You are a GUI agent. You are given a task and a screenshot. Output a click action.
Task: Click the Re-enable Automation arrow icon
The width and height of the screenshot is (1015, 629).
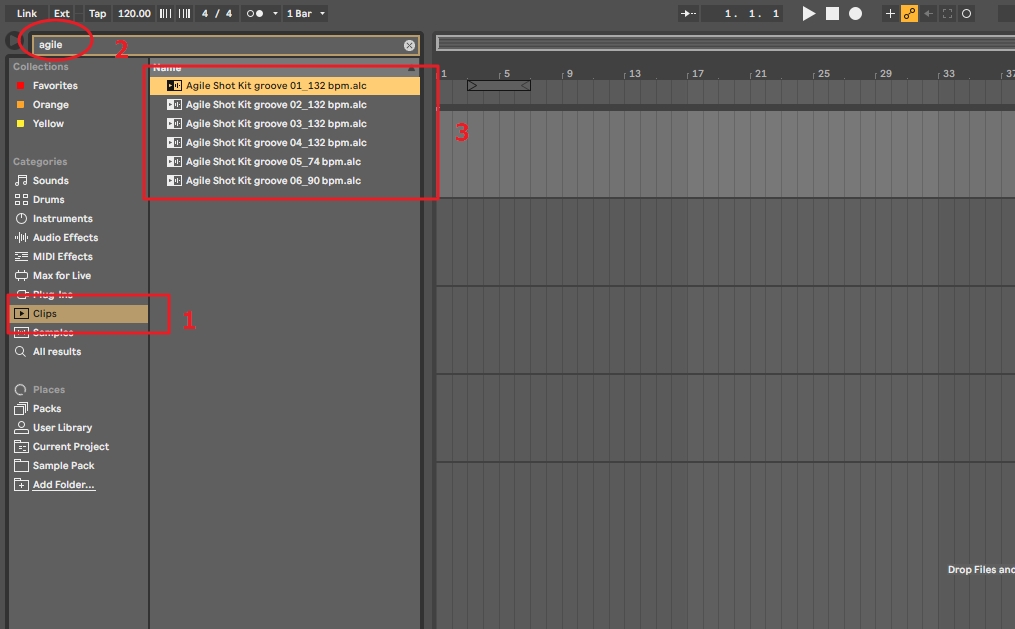(929, 13)
